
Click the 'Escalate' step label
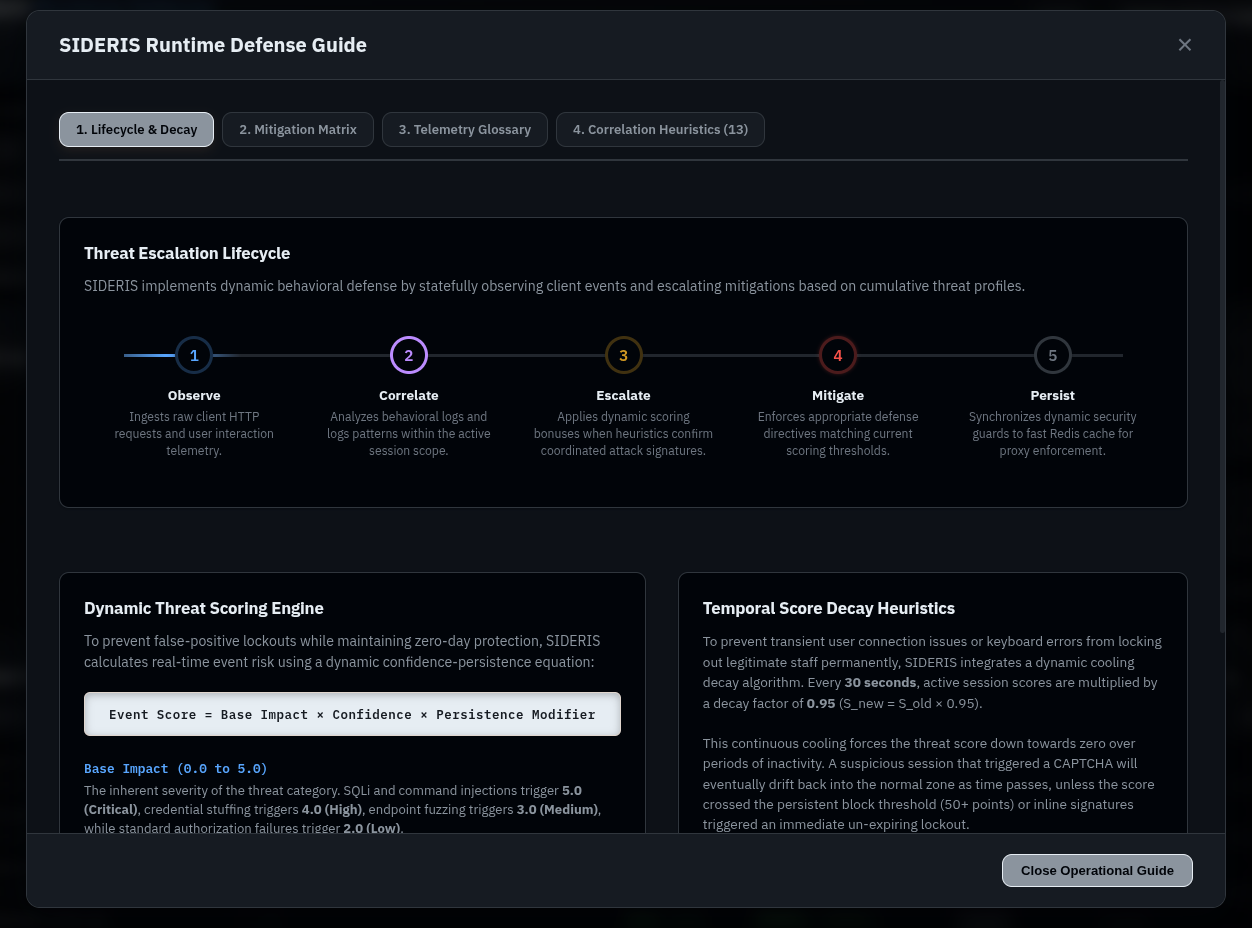(x=623, y=395)
